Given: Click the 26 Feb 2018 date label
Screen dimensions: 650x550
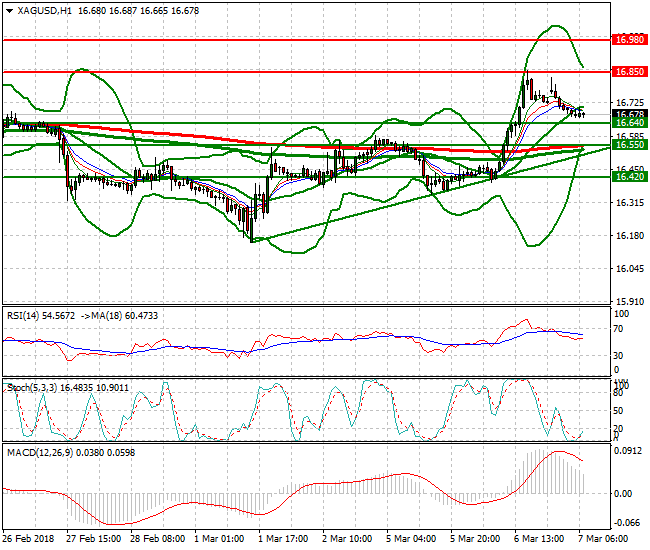Looking at the screenshot, I should point(30,539).
